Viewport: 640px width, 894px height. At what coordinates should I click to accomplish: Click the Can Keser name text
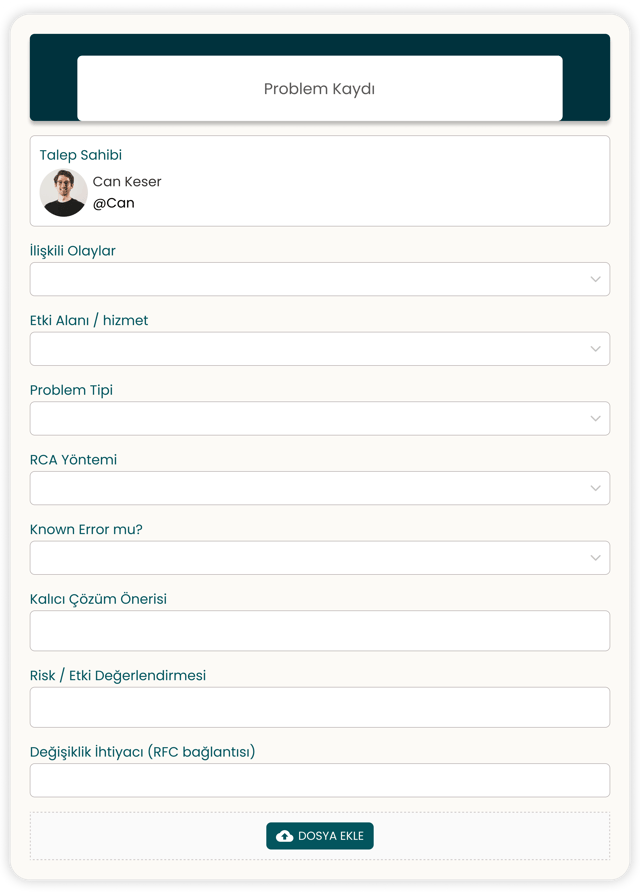[127, 182]
